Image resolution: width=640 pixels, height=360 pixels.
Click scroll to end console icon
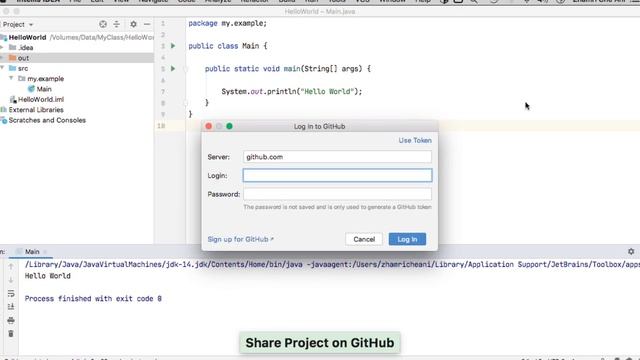click(x=11, y=307)
